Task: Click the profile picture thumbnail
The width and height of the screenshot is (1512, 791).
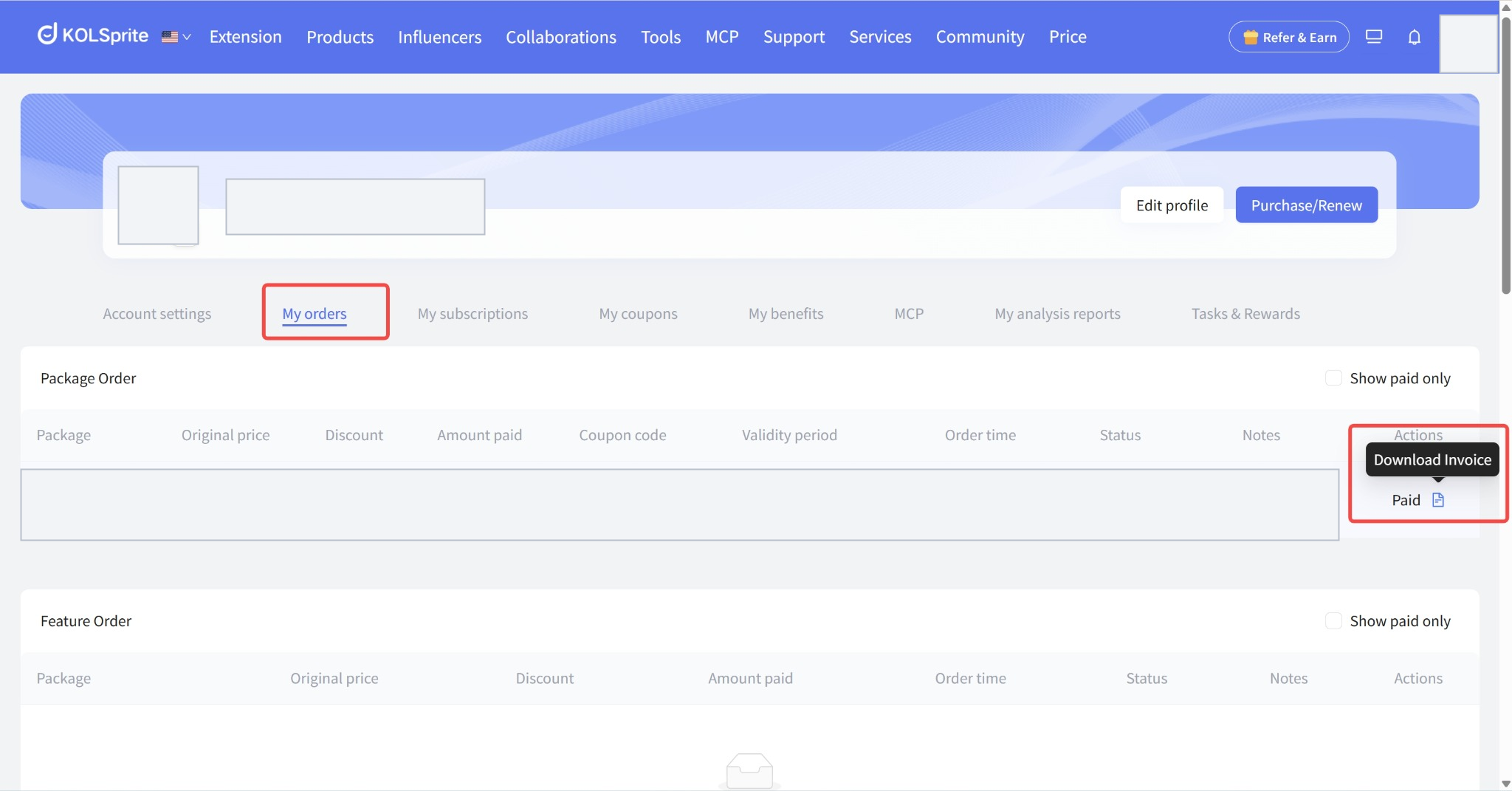Action: (158, 205)
